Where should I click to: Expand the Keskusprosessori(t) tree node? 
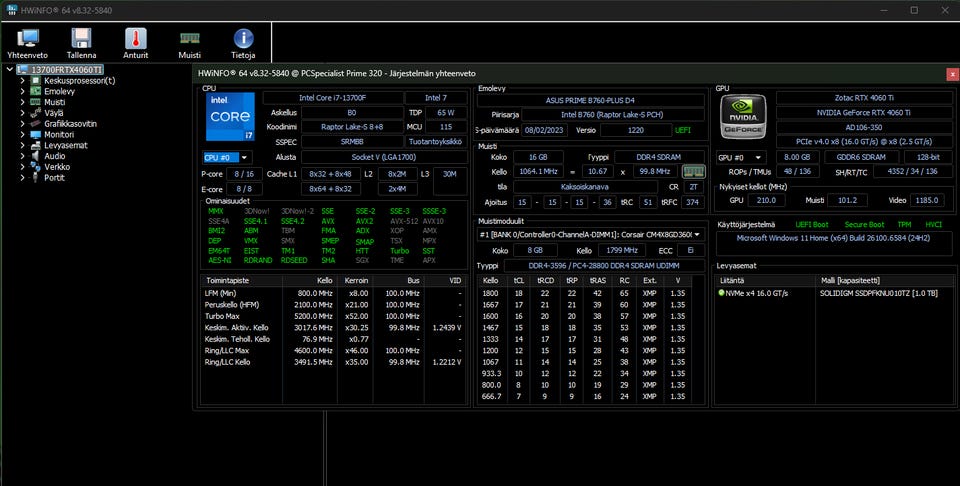[x=22, y=81]
